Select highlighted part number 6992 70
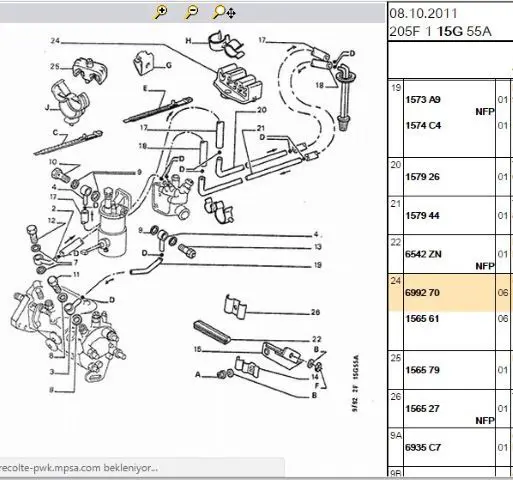 pyautogui.click(x=422, y=292)
